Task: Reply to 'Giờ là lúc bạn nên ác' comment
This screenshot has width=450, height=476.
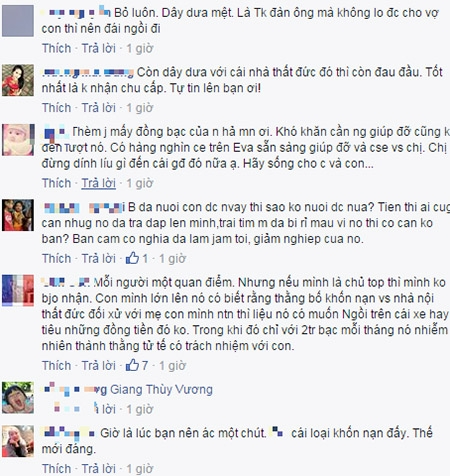Action: point(99,469)
